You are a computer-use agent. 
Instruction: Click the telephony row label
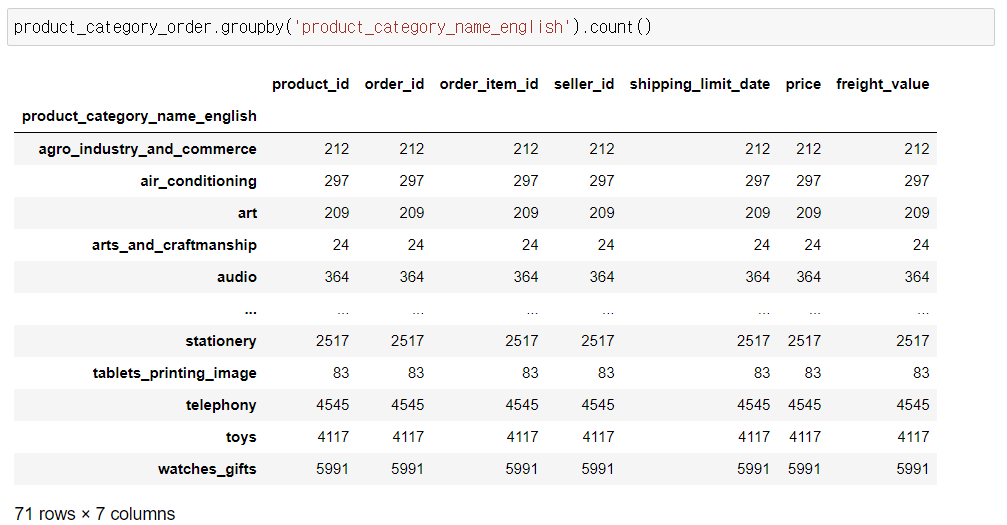[x=221, y=405]
